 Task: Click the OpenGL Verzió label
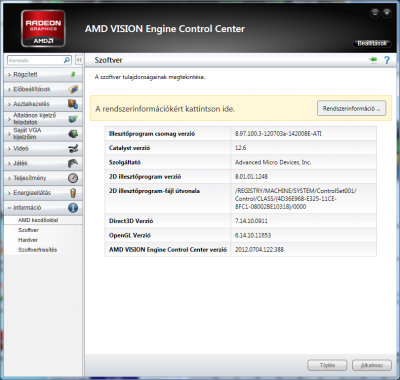tap(130, 235)
